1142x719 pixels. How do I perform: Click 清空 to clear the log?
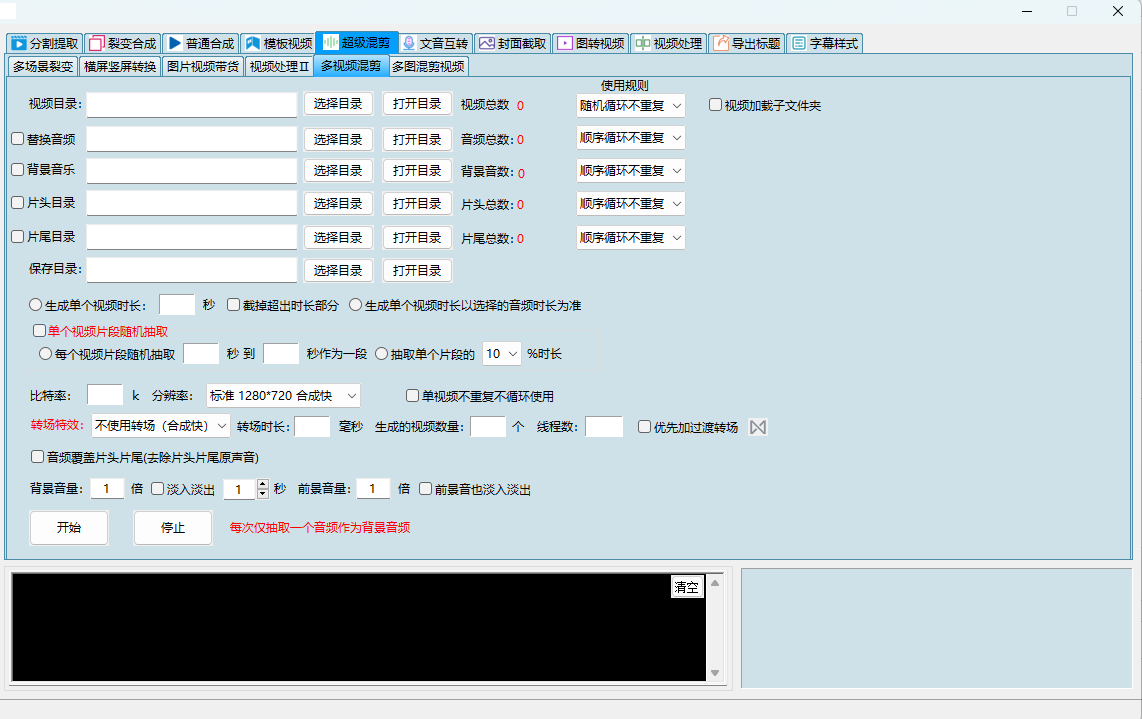tap(687, 587)
